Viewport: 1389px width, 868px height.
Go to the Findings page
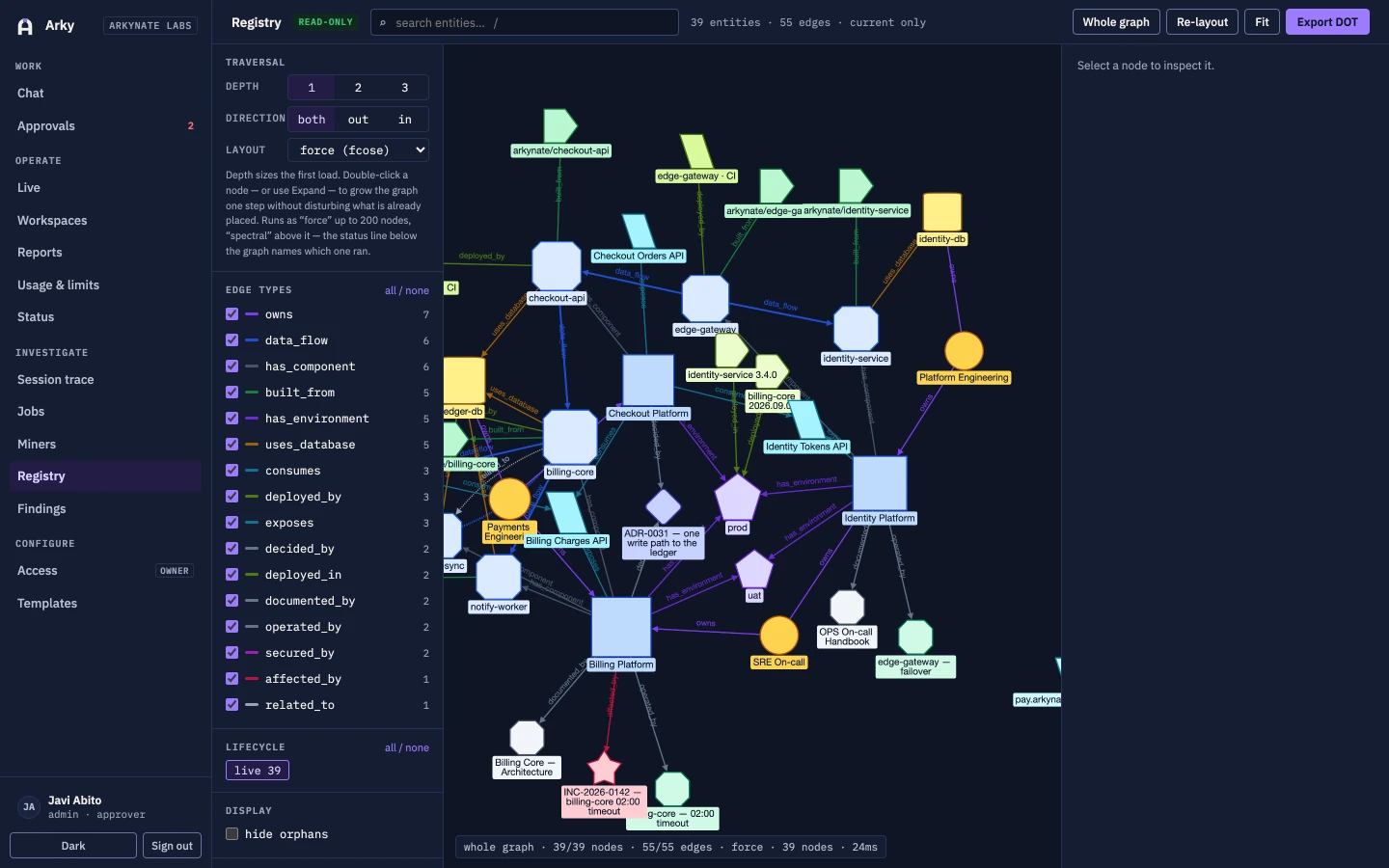pos(105,509)
